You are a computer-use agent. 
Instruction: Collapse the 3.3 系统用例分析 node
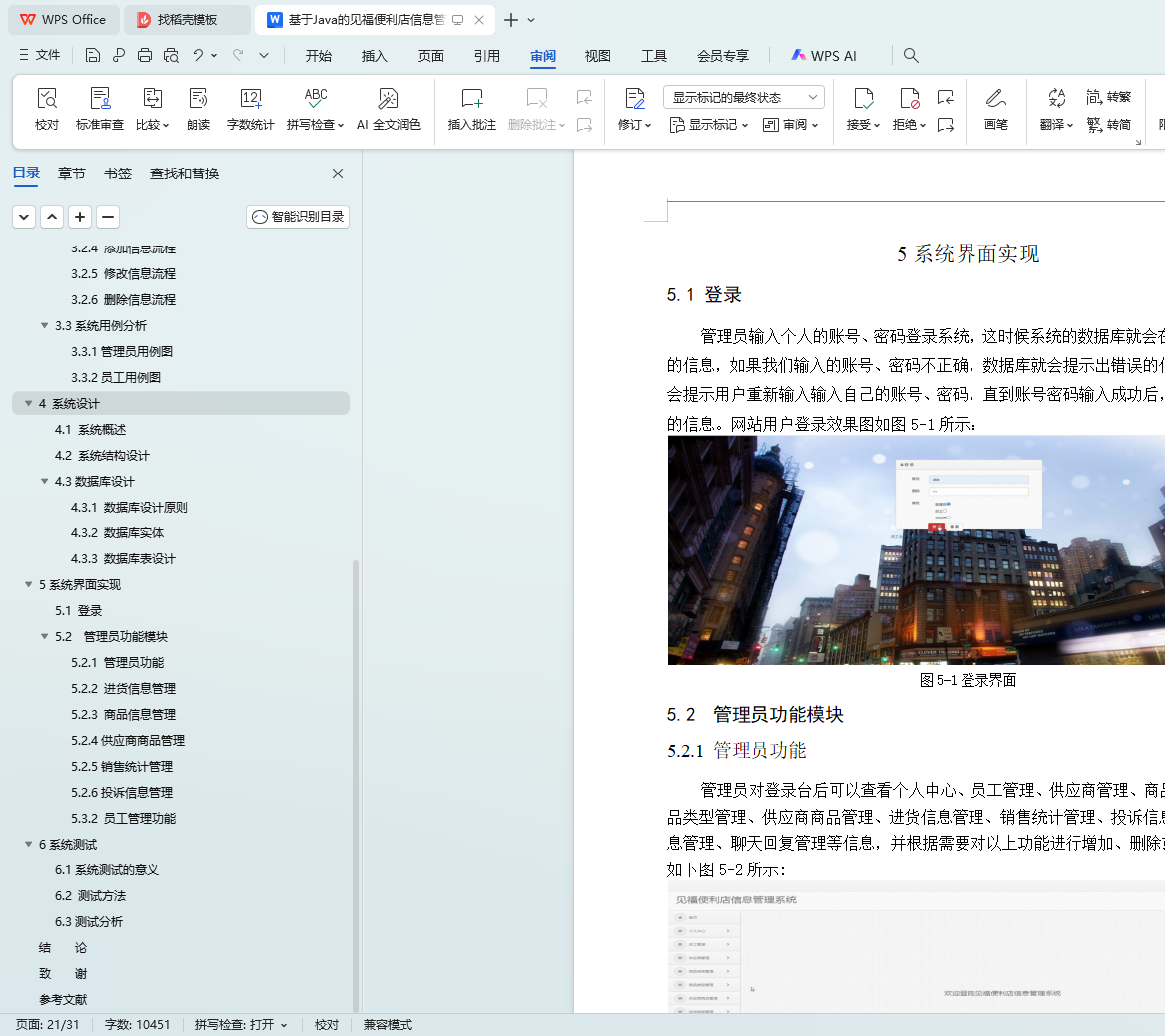(x=45, y=325)
